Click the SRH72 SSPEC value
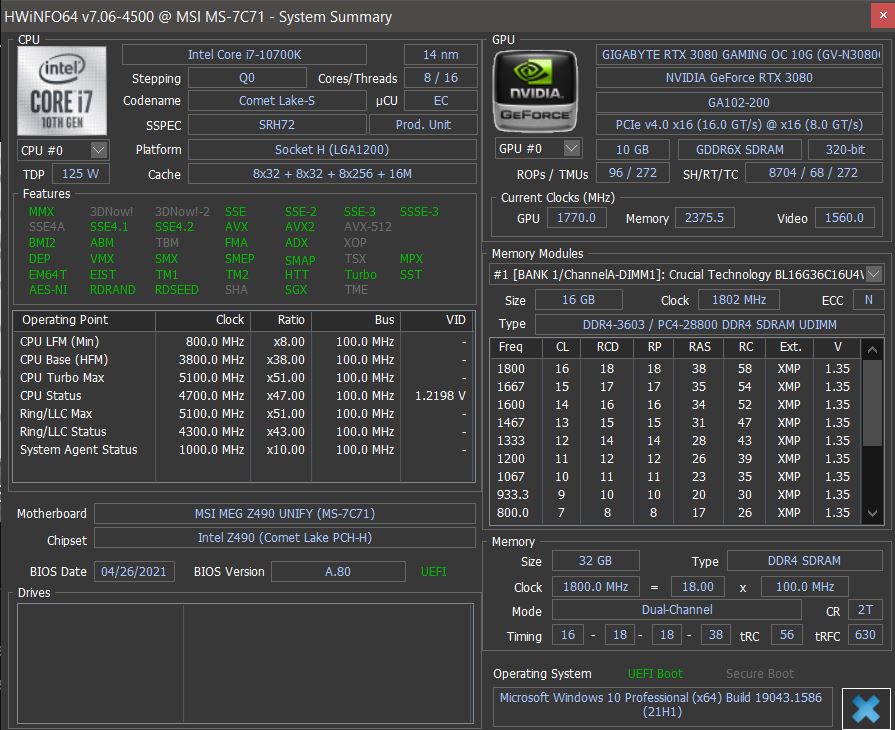This screenshot has height=730, width=895. click(x=277, y=124)
